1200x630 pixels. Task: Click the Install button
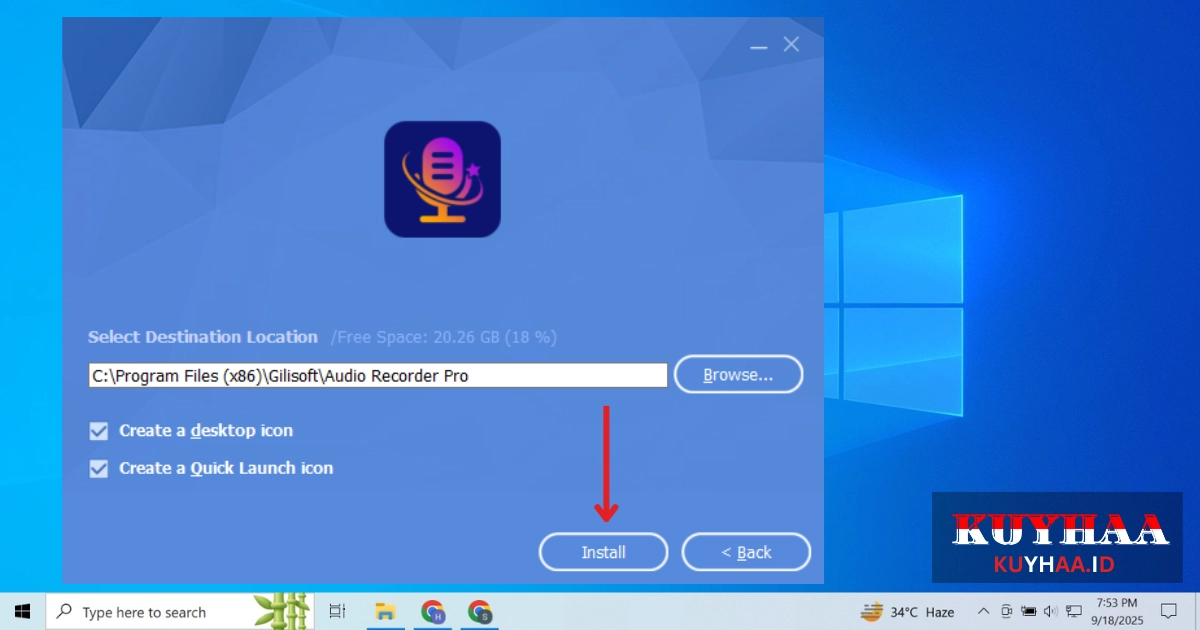(603, 552)
